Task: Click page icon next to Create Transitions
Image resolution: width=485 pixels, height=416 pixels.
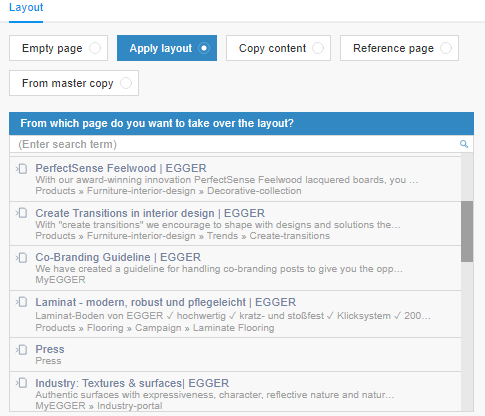Action: tap(22, 213)
